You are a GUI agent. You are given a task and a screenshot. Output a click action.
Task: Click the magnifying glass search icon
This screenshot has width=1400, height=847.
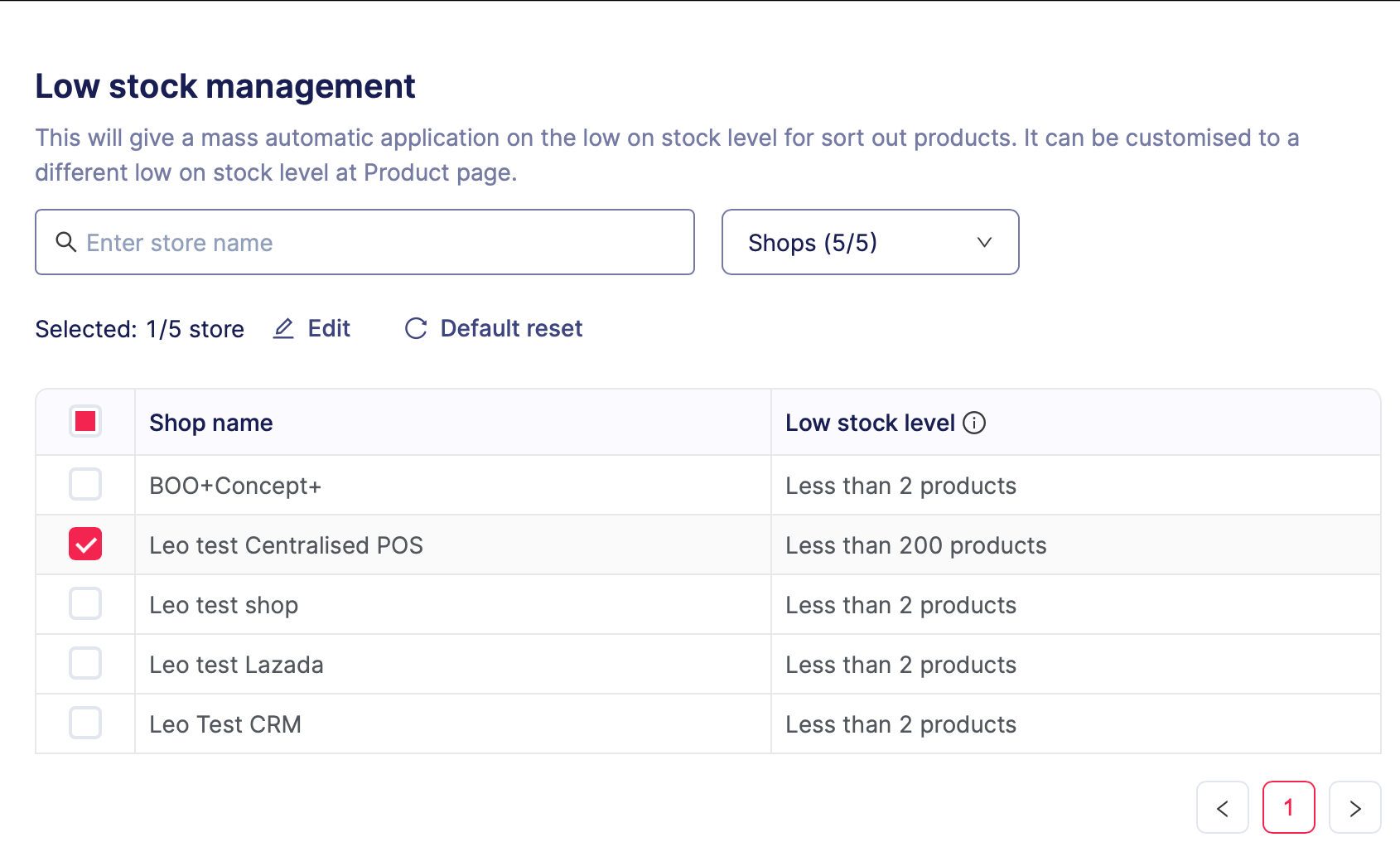click(x=65, y=242)
